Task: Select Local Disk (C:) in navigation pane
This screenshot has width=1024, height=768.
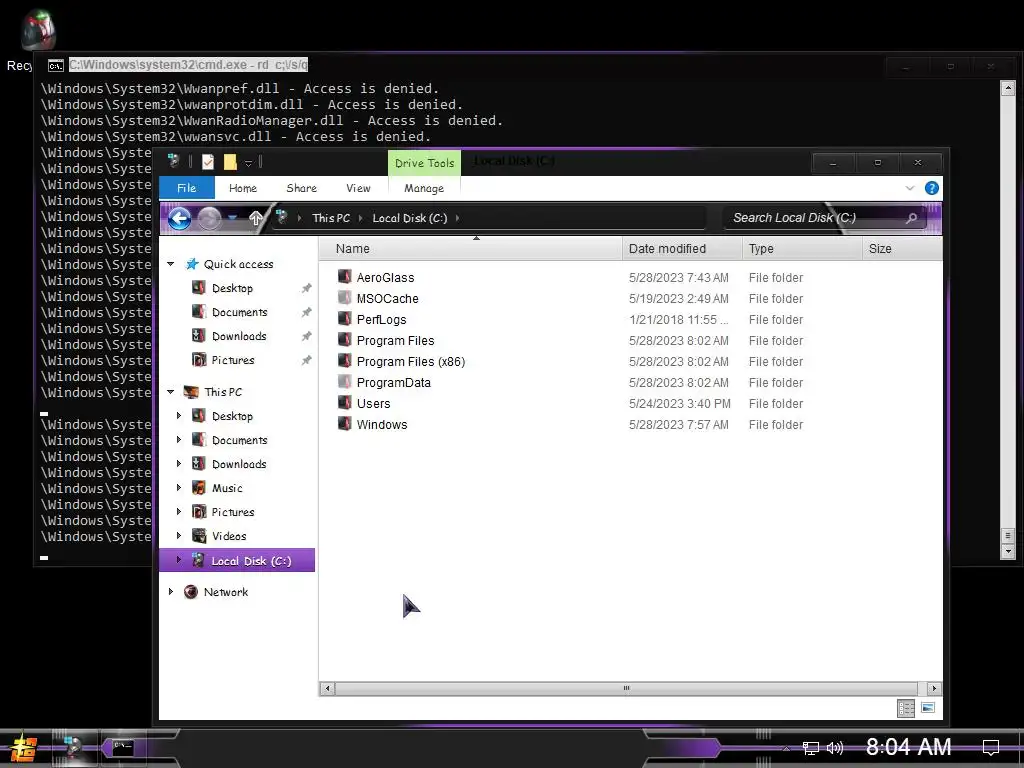Action: coord(237,560)
